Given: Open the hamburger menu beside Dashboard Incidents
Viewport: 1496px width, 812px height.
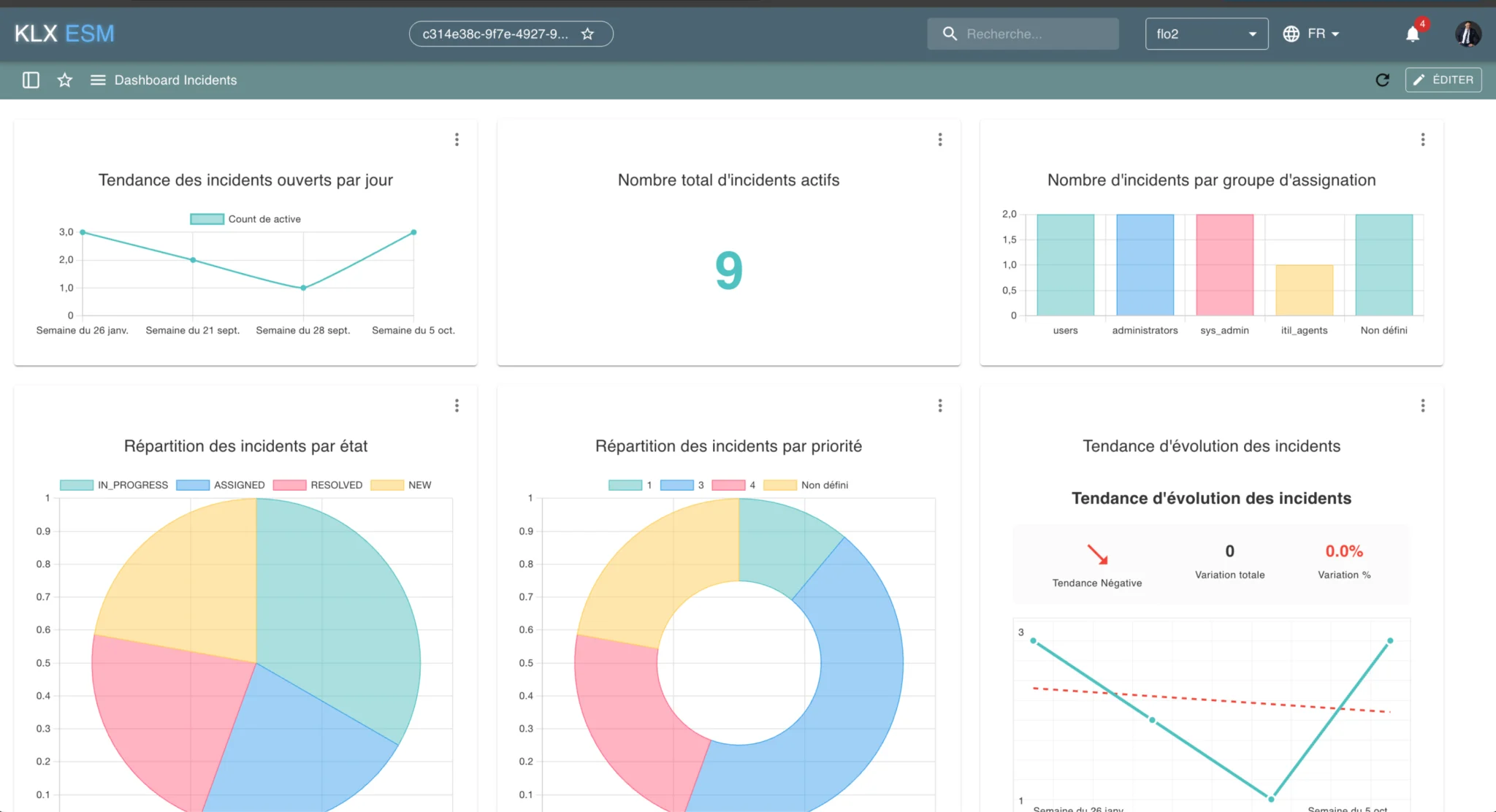Looking at the screenshot, I should point(98,80).
